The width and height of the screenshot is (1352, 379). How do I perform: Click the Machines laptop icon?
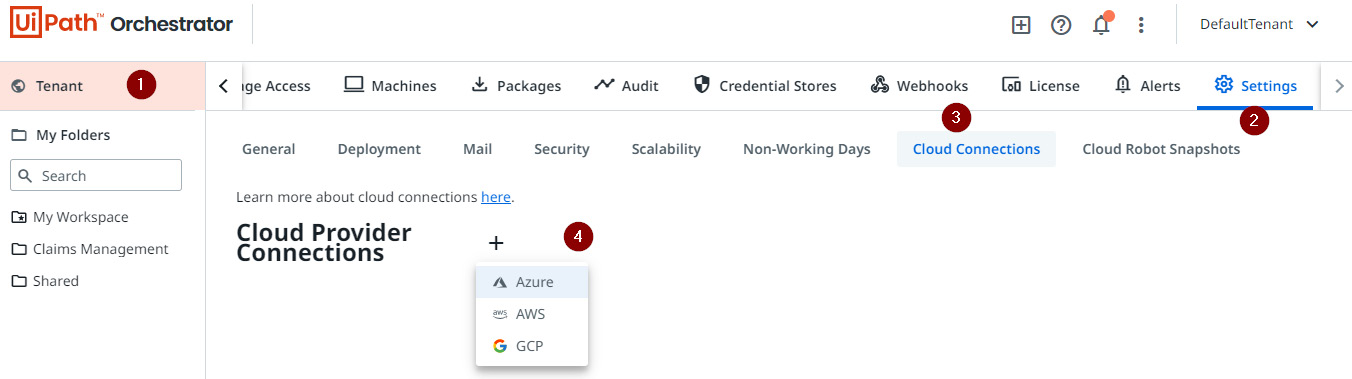pyautogui.click(x=353, y=85)
